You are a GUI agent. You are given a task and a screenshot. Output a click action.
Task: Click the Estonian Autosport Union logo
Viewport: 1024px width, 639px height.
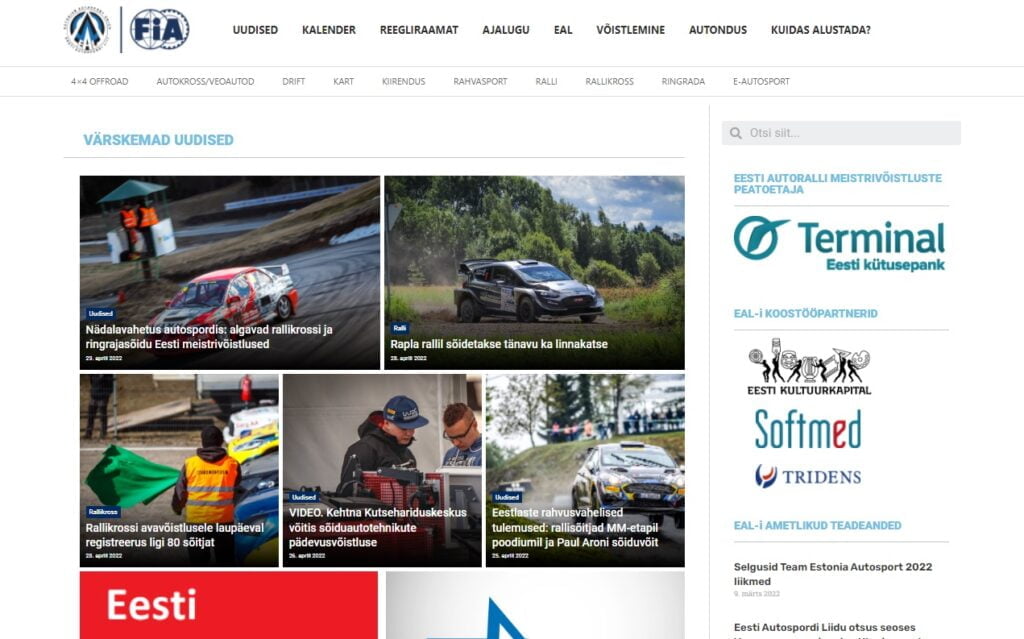(88, 30)
